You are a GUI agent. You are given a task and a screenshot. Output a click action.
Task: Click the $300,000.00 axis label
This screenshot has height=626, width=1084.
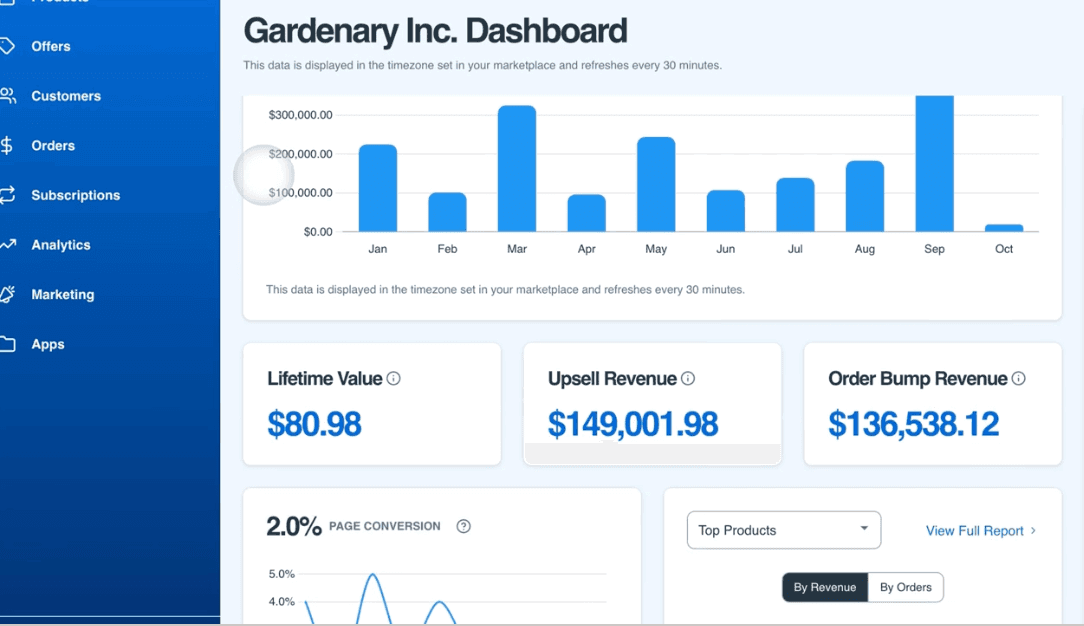click(301, 115)
